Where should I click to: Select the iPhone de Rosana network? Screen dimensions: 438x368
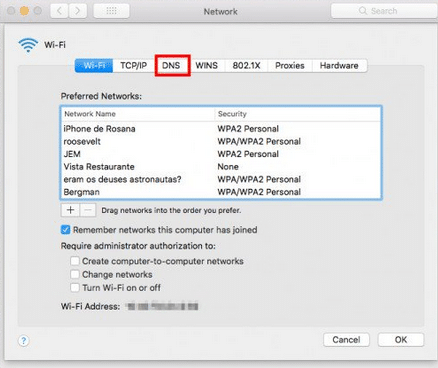221,129
